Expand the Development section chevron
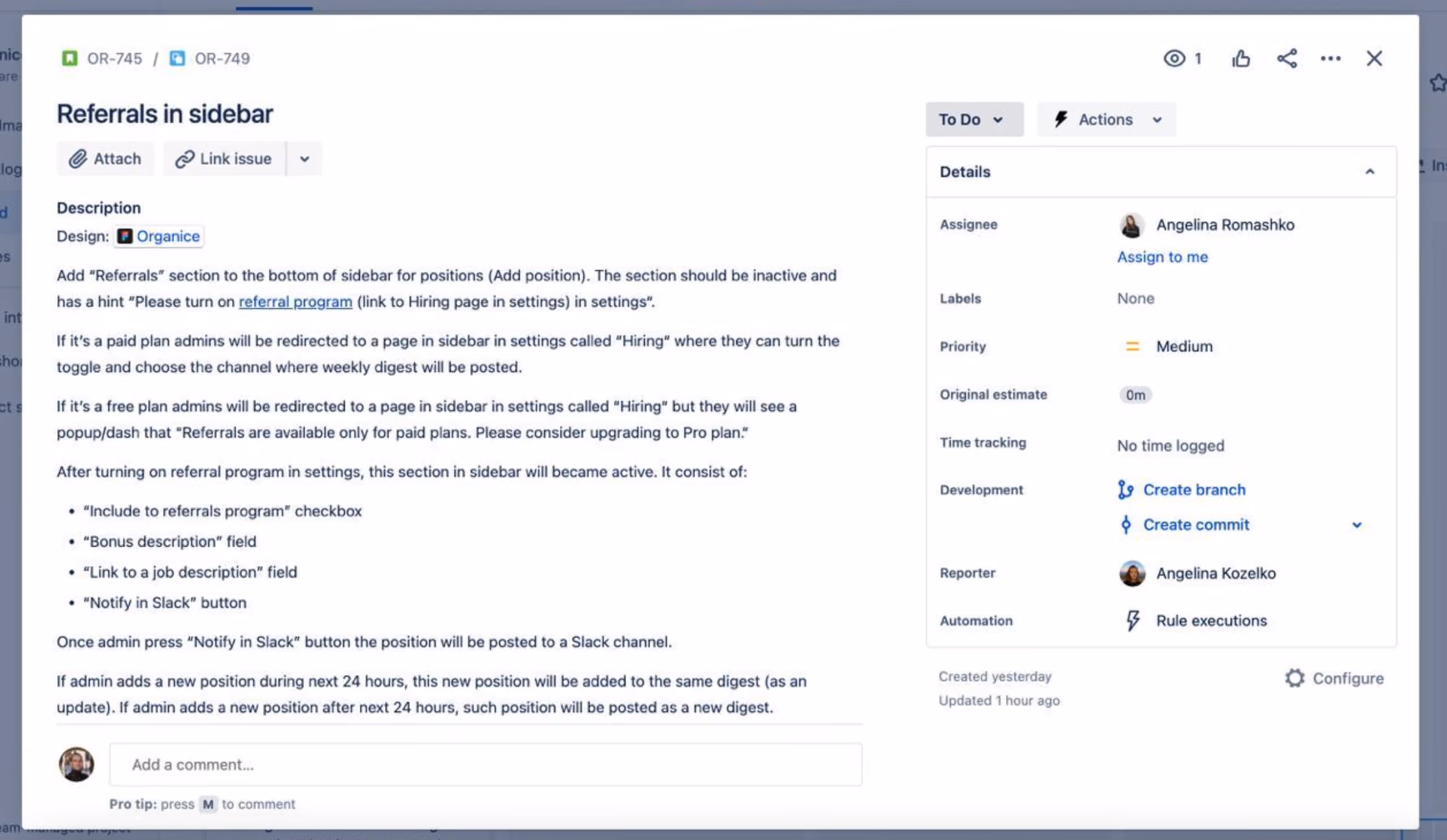This screenshot has width=1447, height=840. pyautogui.click(x=1357, y=525)
